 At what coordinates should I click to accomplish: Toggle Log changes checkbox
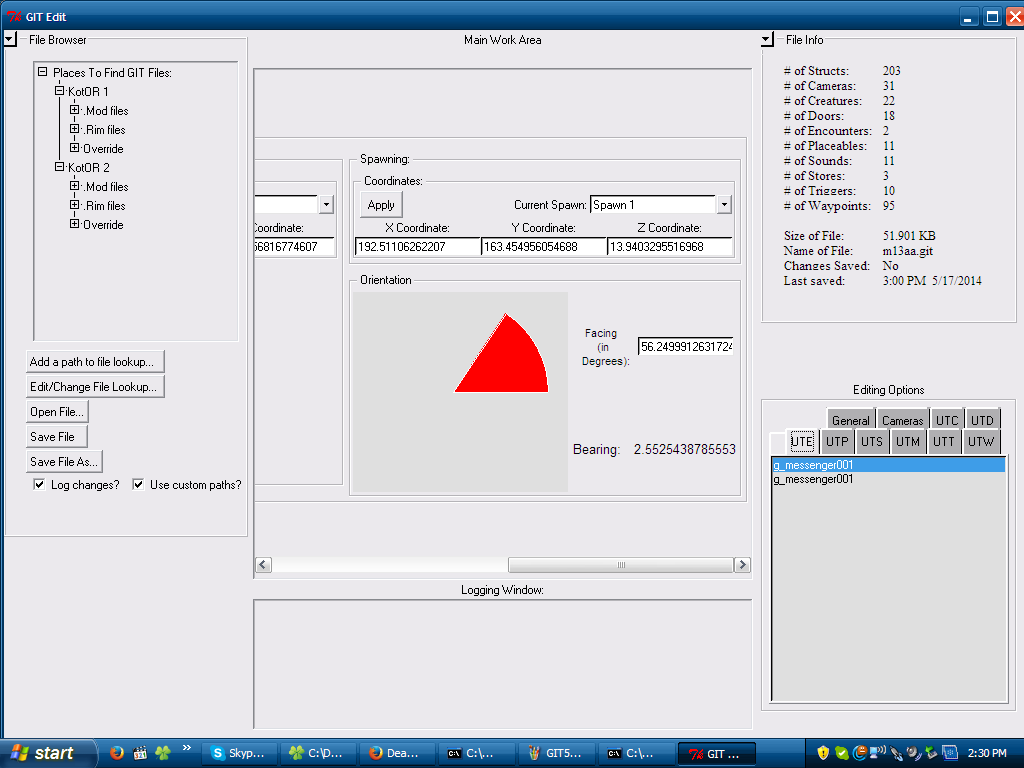point(39,485)
